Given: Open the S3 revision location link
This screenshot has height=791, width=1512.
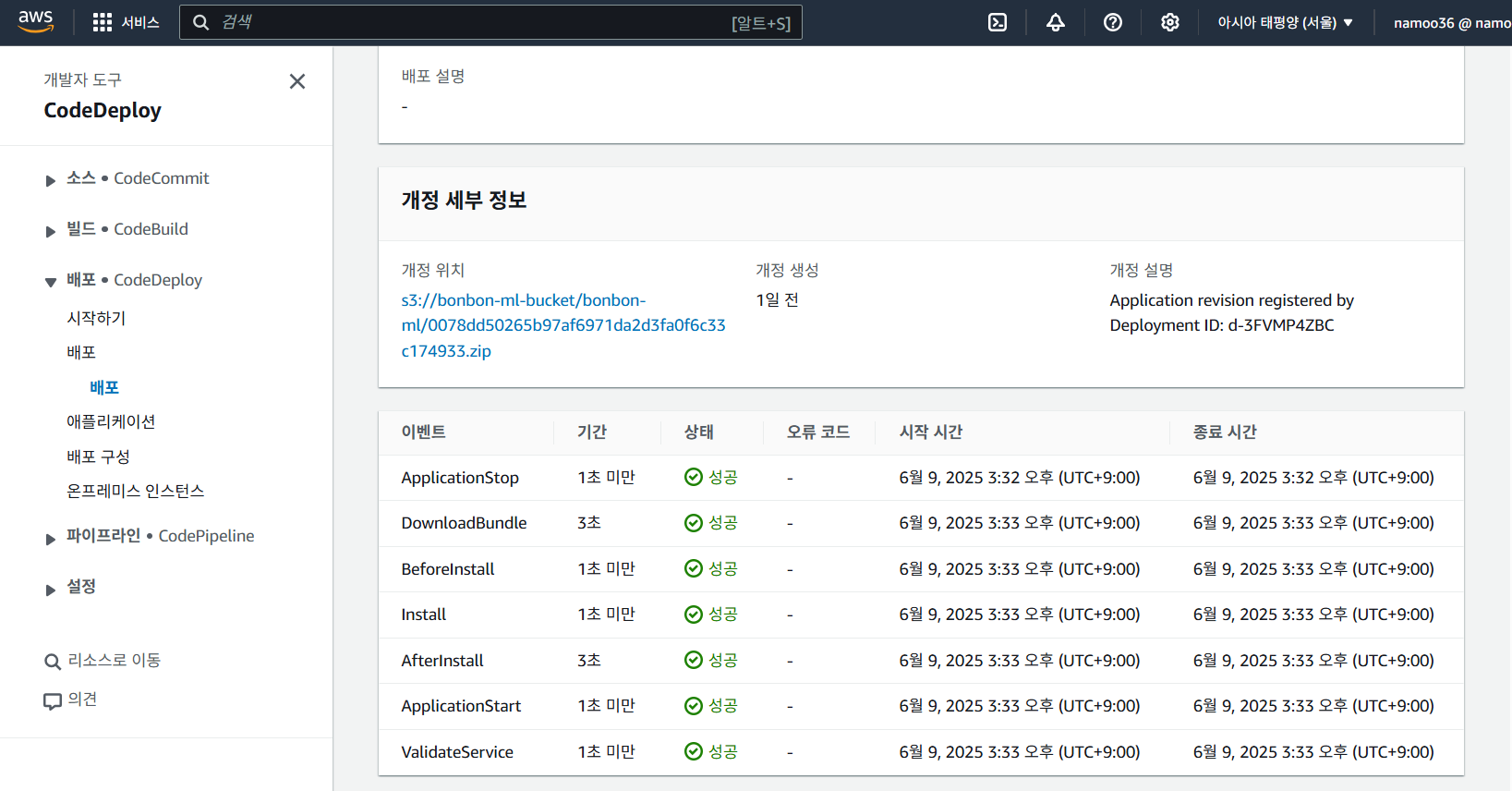Looking at the screenshot, I should coord(563,325).
